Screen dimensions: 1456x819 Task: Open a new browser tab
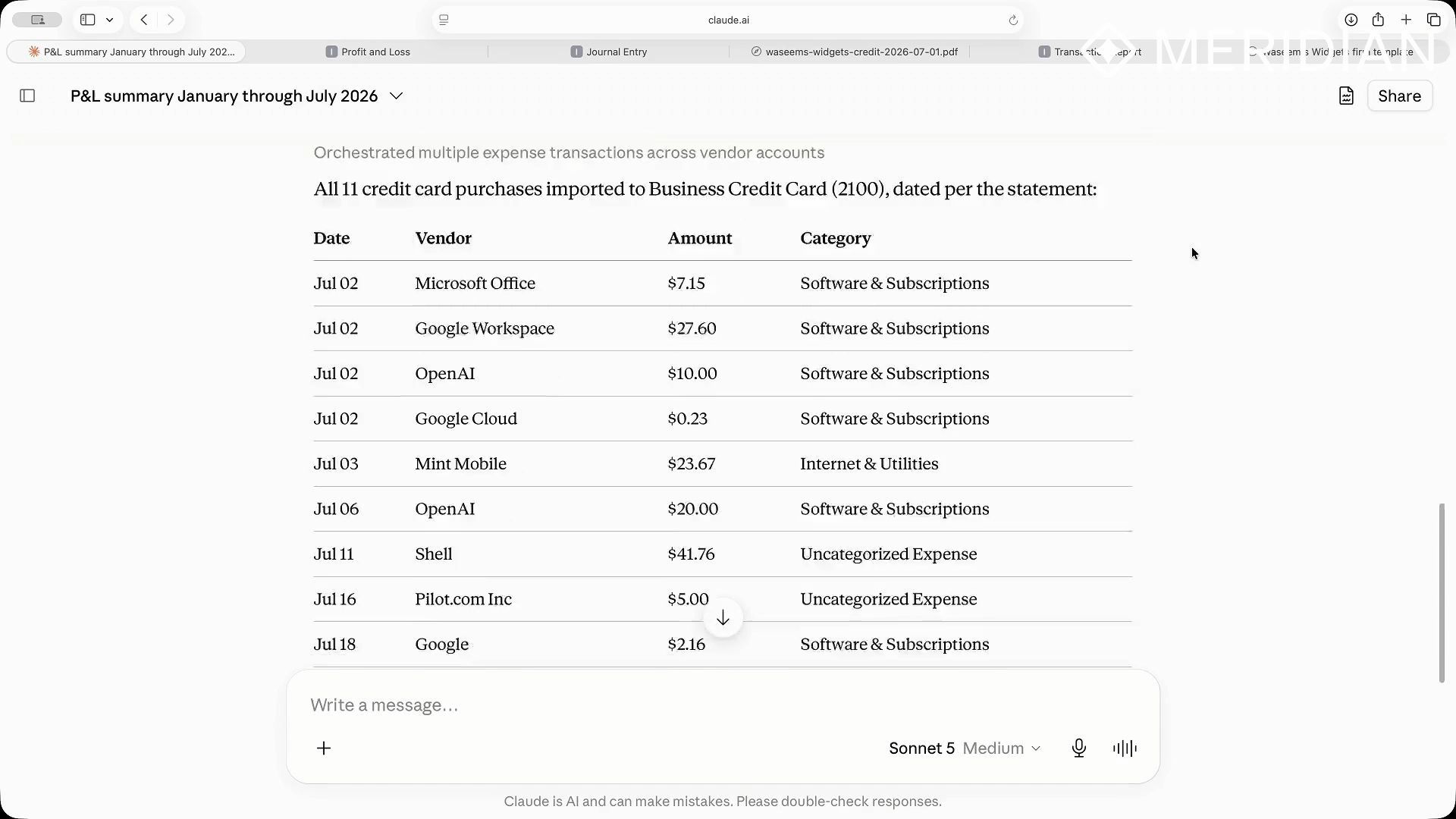[x=1406, y=20]
